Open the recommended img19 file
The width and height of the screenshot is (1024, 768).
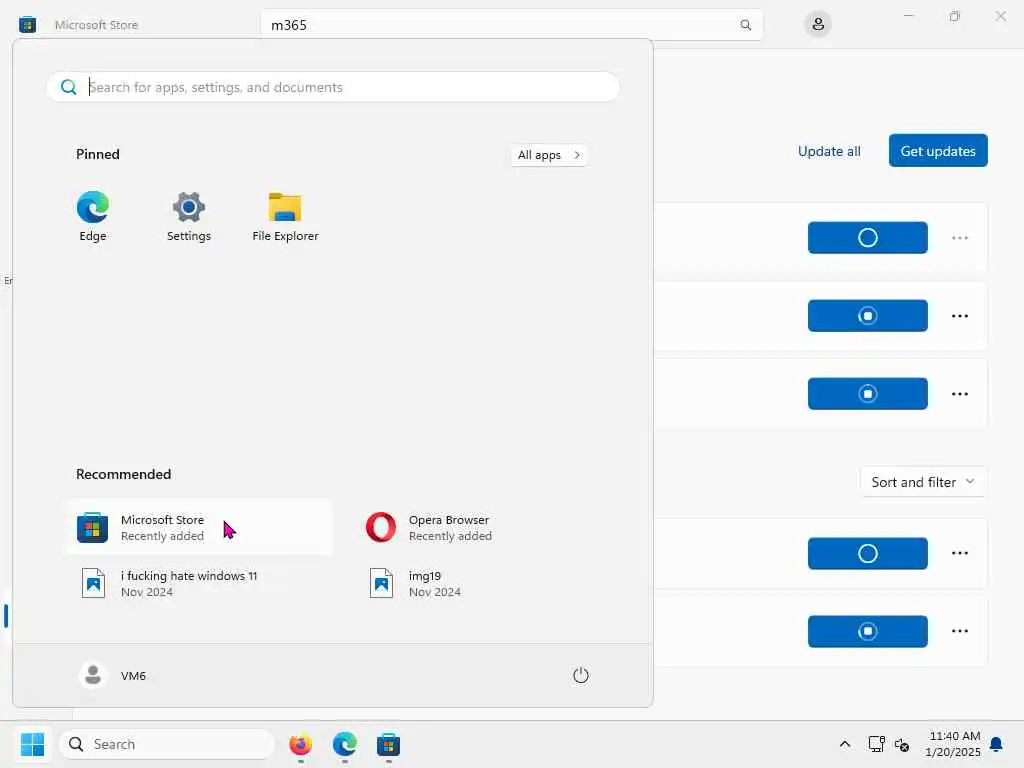tap(488, 583)
